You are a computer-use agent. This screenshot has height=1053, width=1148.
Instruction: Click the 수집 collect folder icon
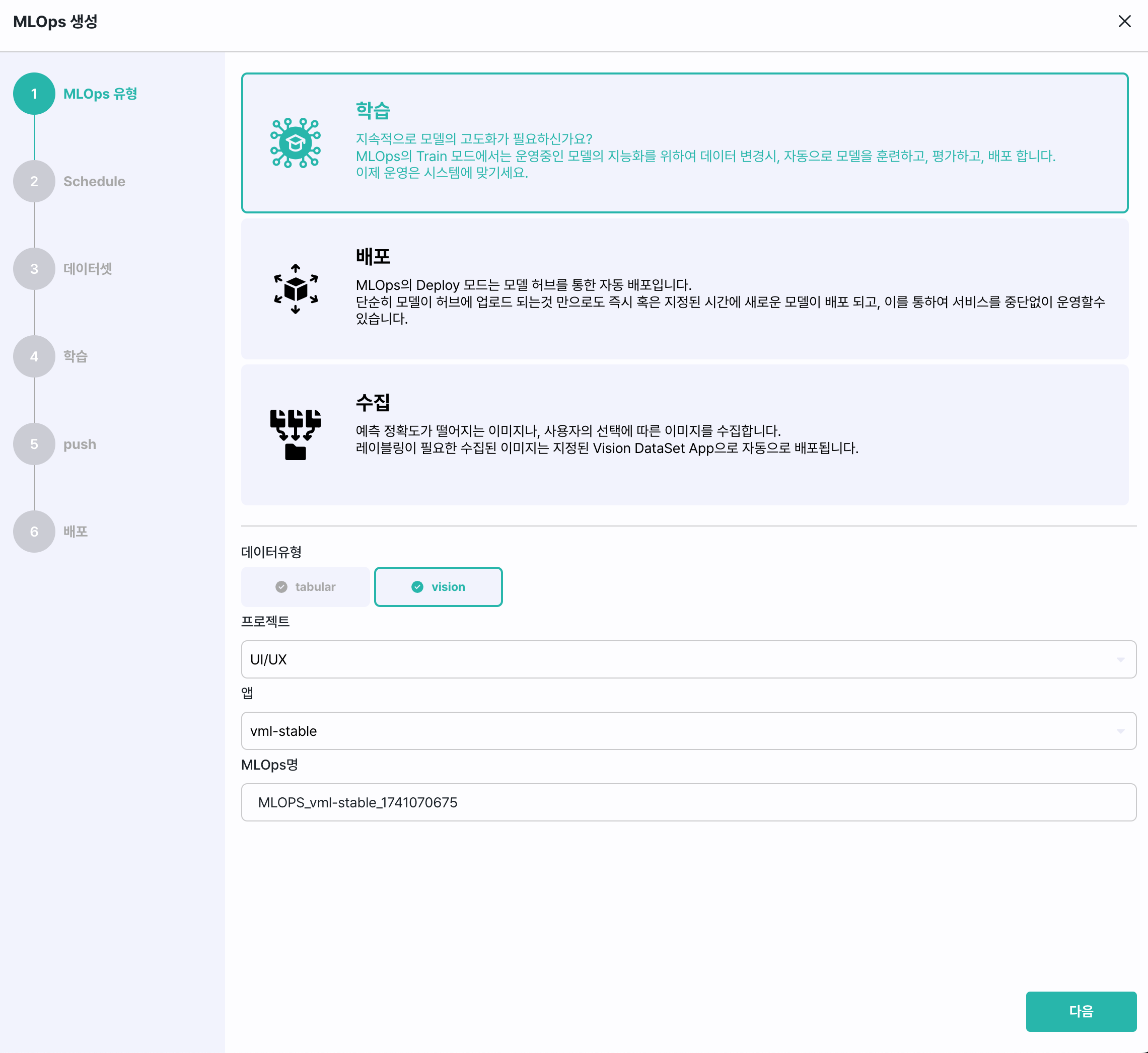coord(295,434)
